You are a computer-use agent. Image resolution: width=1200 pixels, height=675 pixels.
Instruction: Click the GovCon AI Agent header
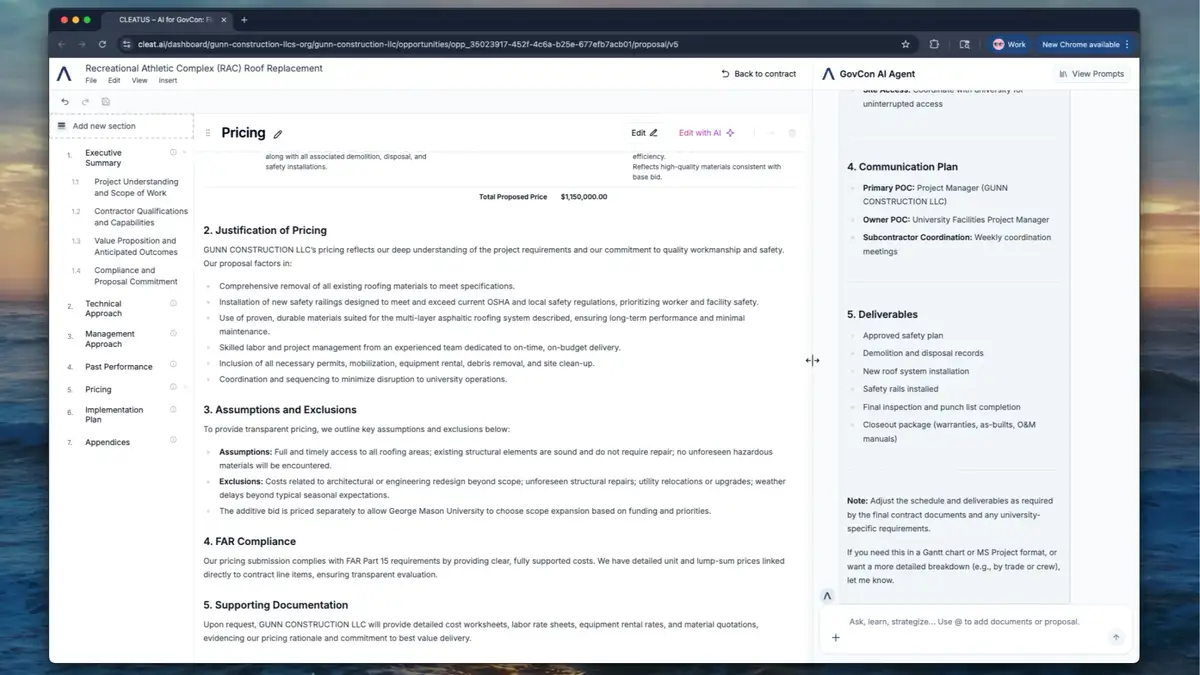click(877, 74)
